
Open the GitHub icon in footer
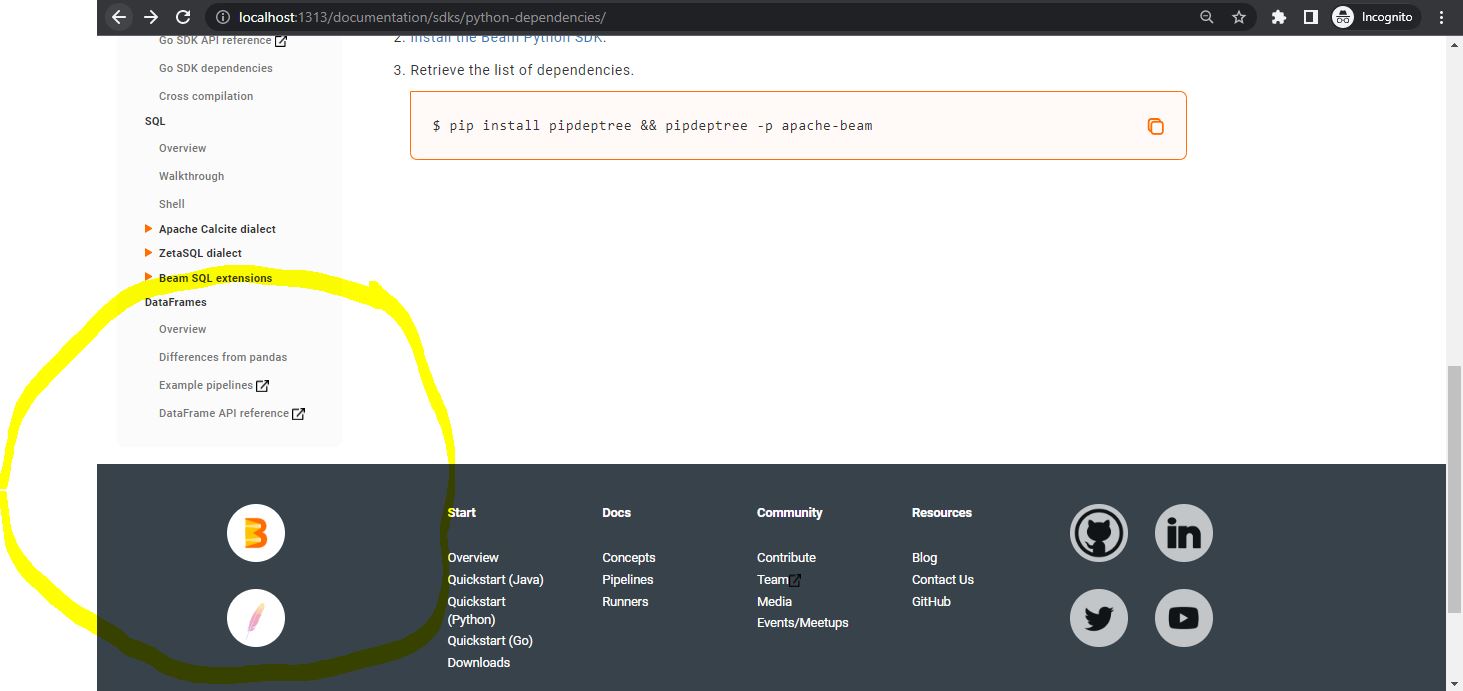1099,533
